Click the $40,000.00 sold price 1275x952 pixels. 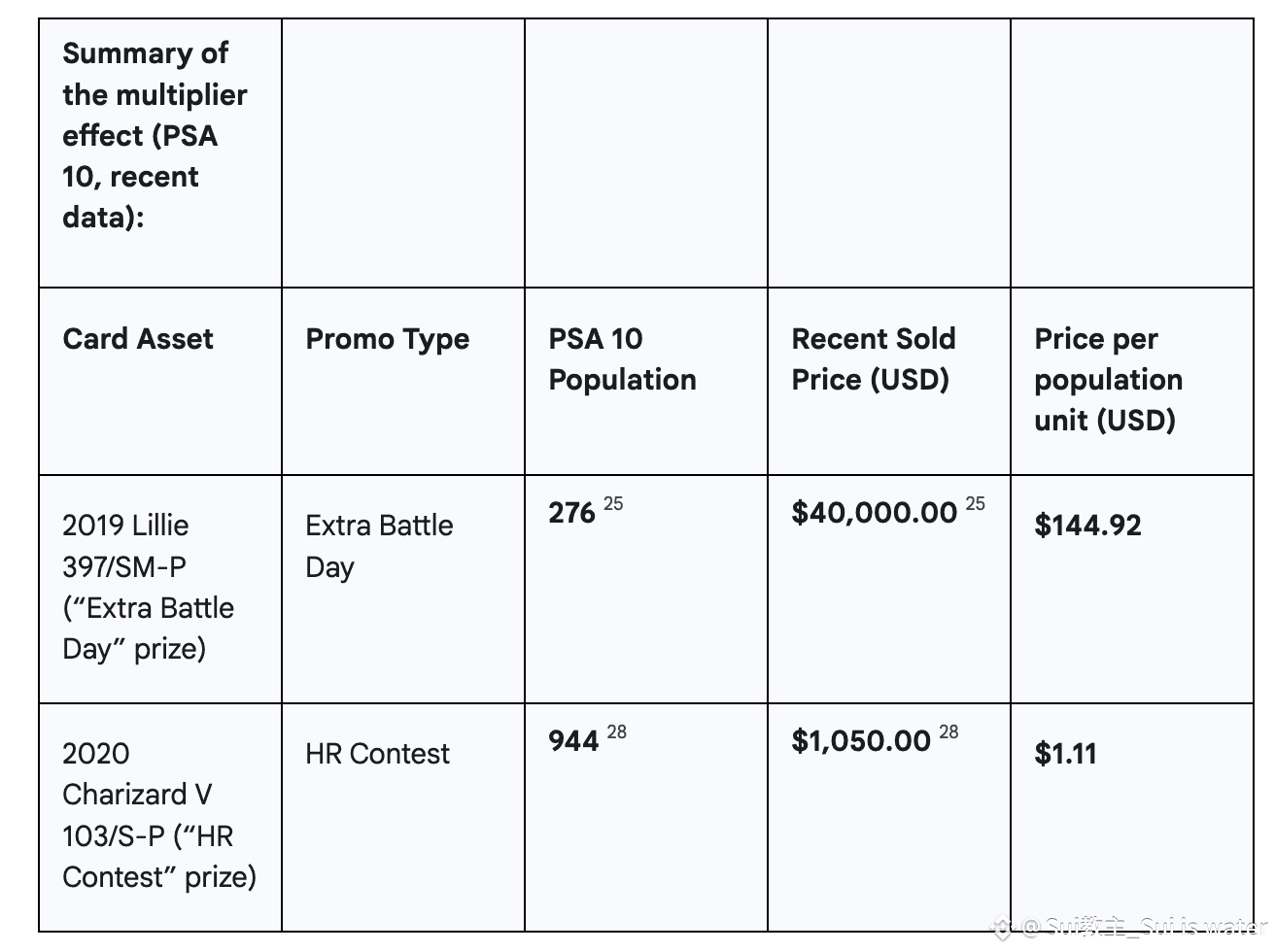(x=874, y=513)
